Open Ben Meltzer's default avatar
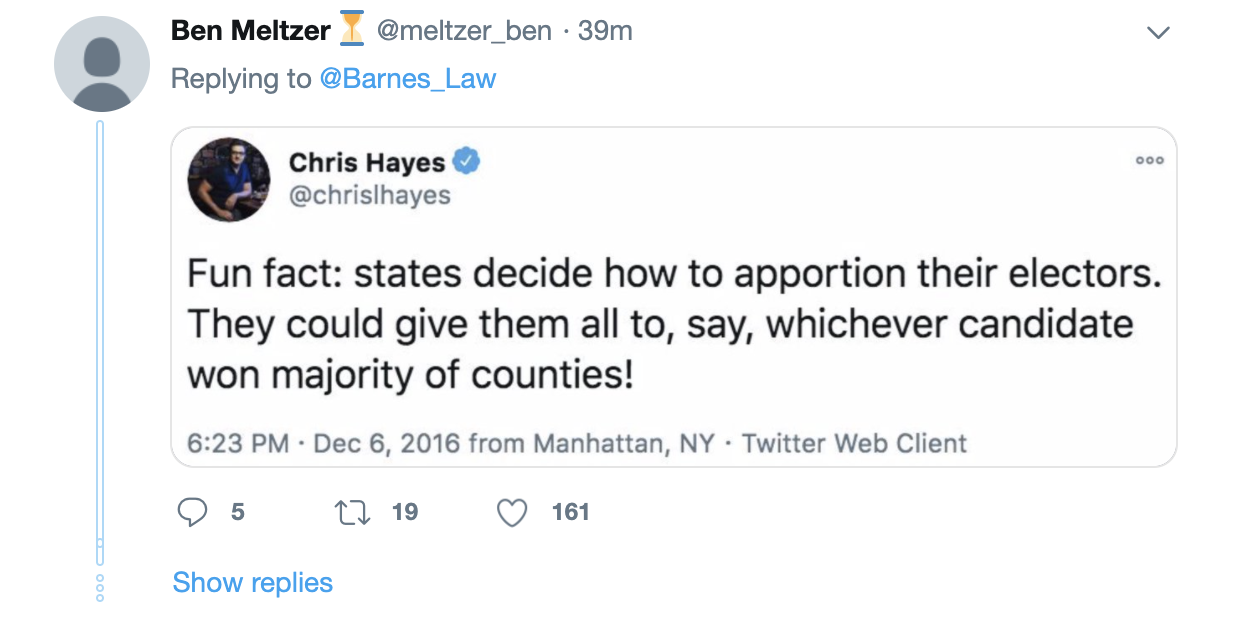The height and width of the screenshot is (626, 1236). 102,63
